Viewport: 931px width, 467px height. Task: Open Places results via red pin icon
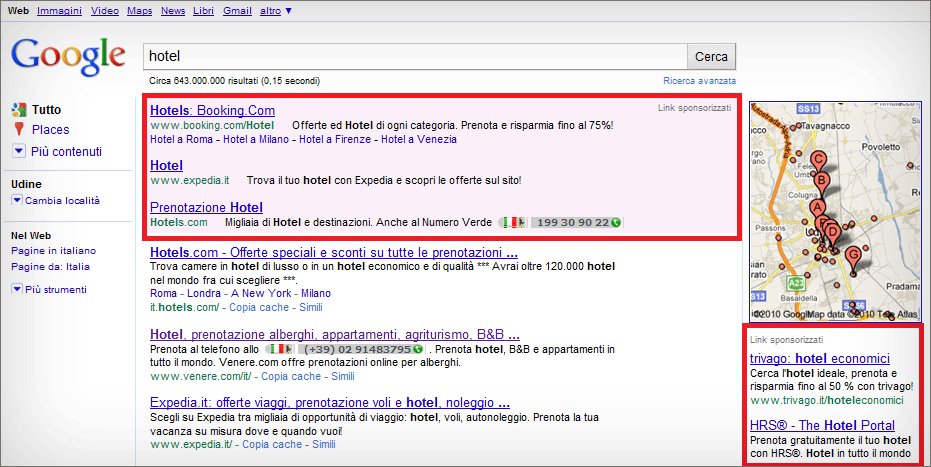19,129
